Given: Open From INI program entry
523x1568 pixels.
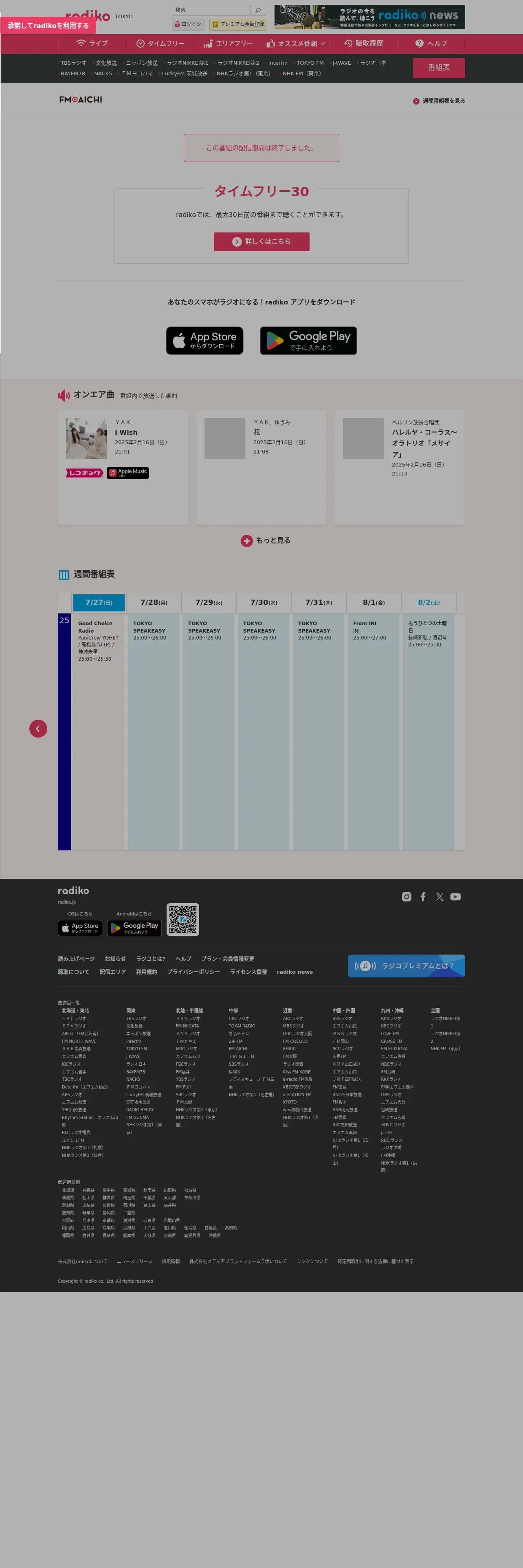Looking at the screenshot, I should [x=374, y=631].
